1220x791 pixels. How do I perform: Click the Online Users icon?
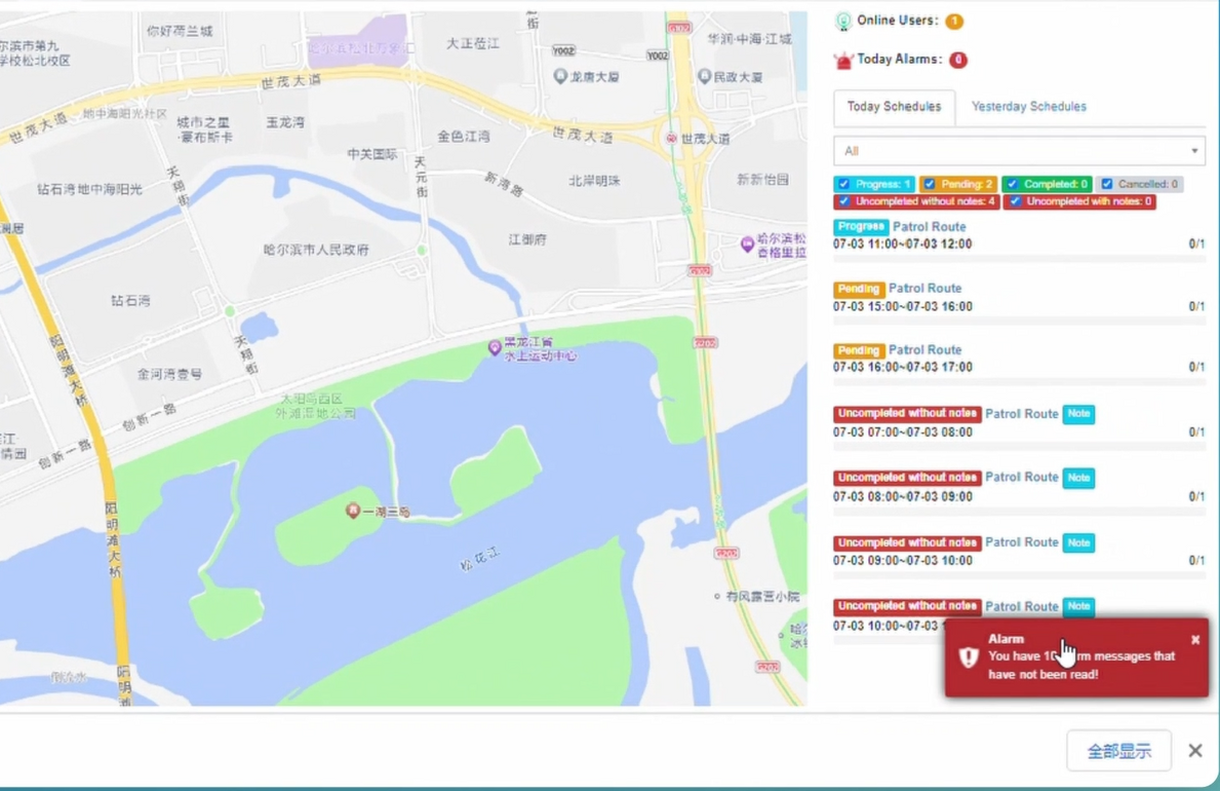pos(843,21)
